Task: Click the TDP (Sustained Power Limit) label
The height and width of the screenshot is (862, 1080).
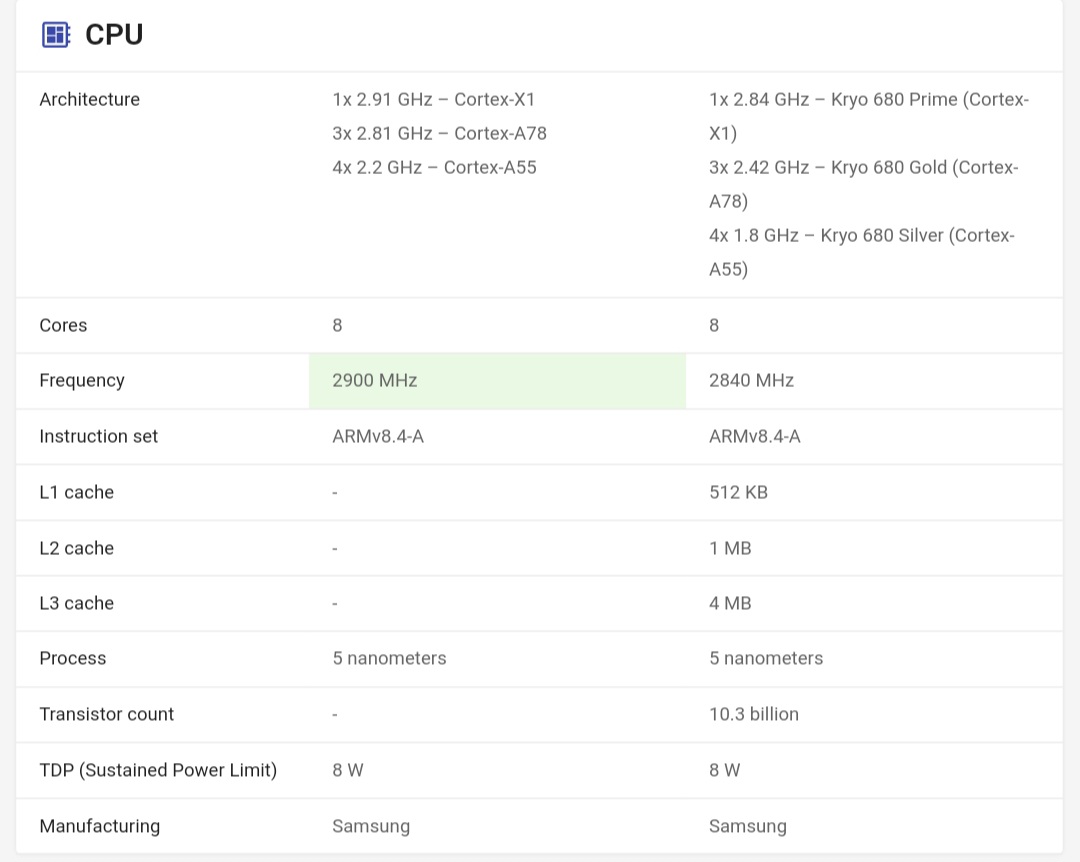Action: tap(158, 770)
